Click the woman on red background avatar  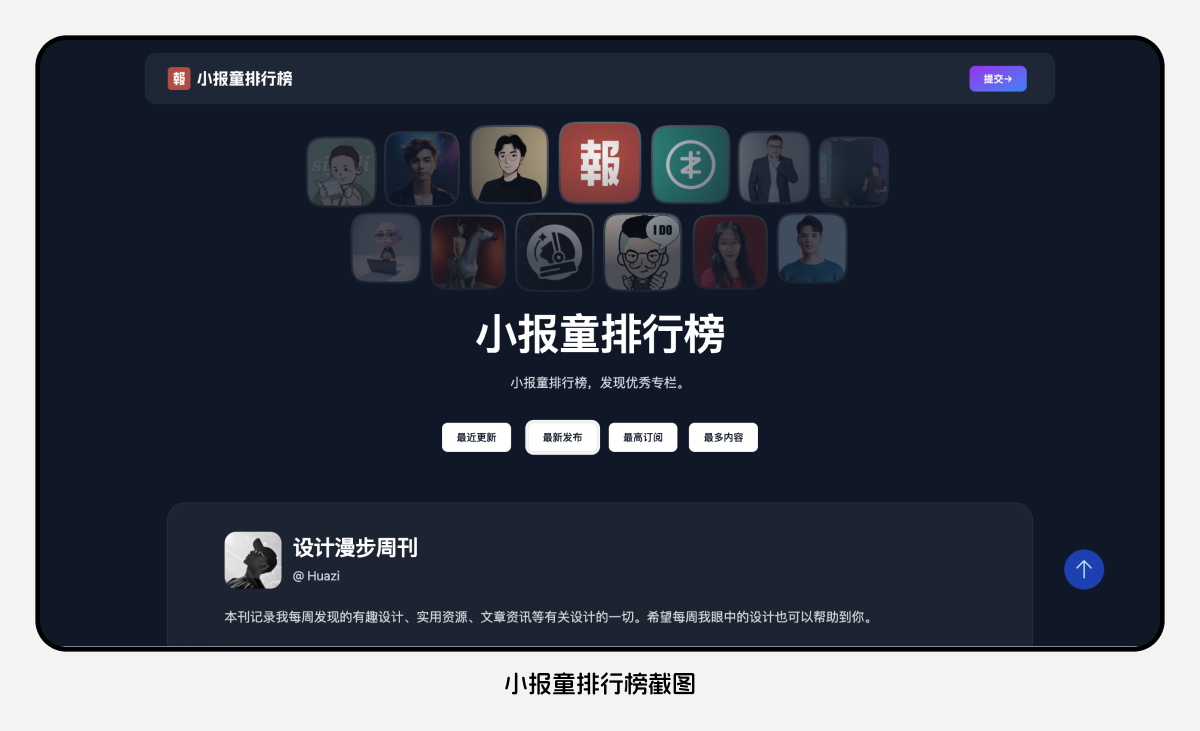(730, 252)
